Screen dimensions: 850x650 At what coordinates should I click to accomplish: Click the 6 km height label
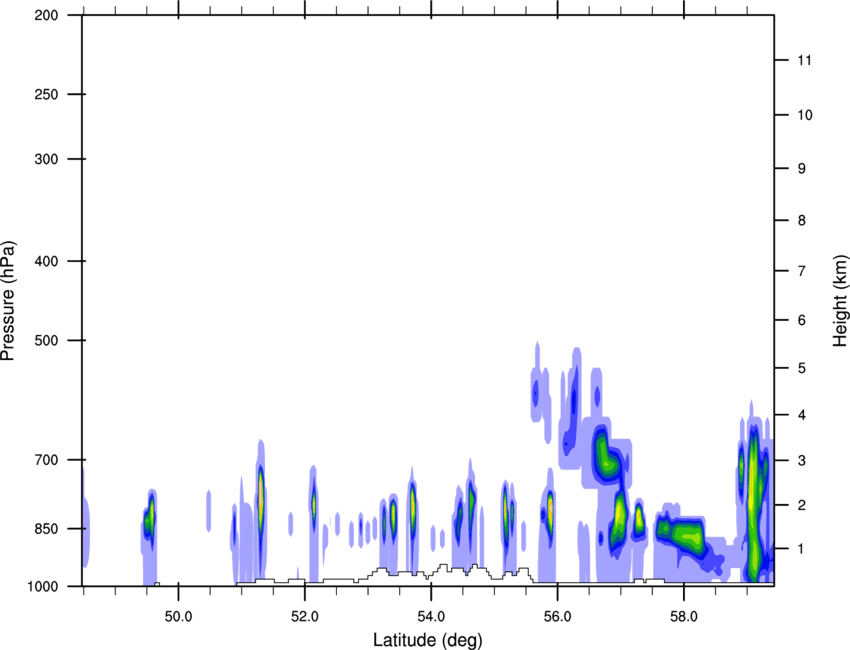click(x=802, y=320)
